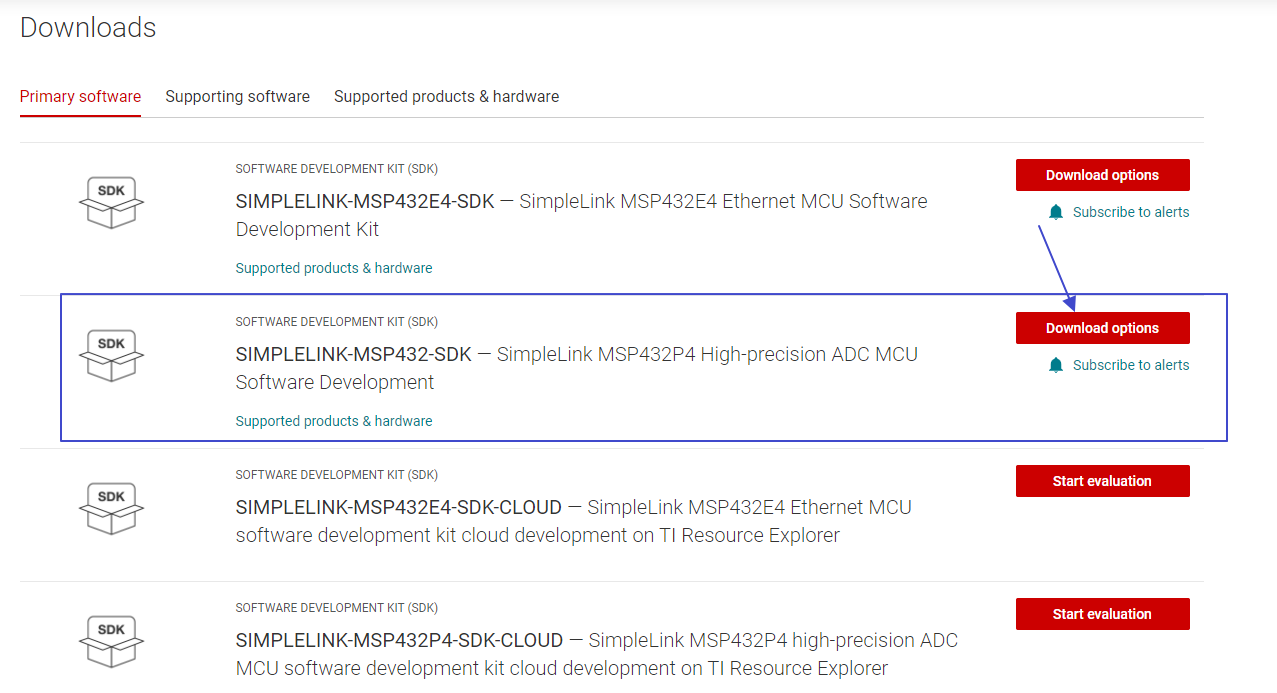
Task: Click the SDK box icon for SIMPLELINK-MSP432P4-SDK-CLOUD
Action: pos(111,641)
